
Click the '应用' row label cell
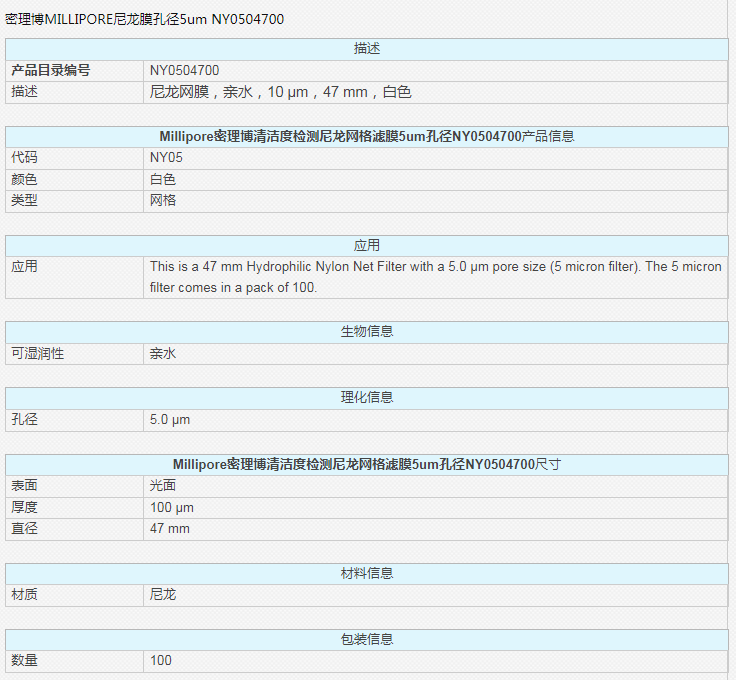click(x=74, y=277)
